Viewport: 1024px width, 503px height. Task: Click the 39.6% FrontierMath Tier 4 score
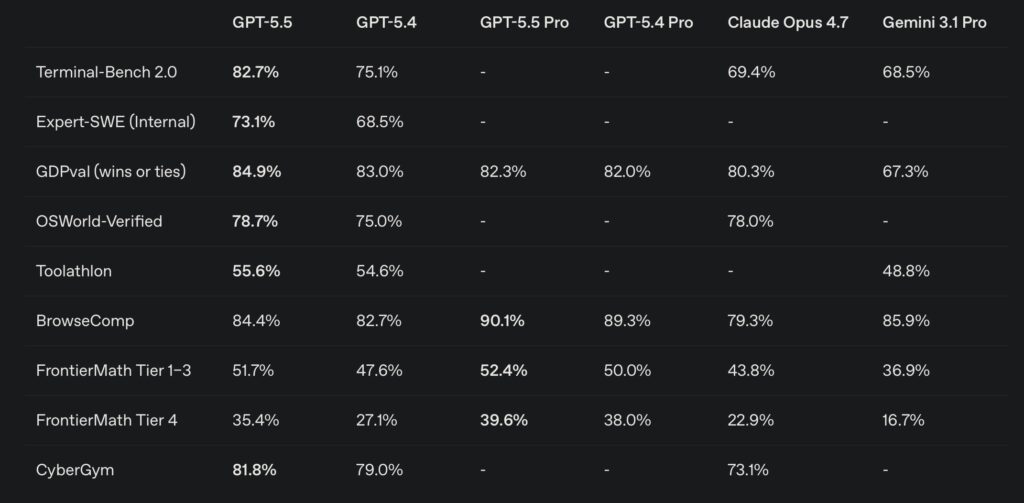coord(503,420)
